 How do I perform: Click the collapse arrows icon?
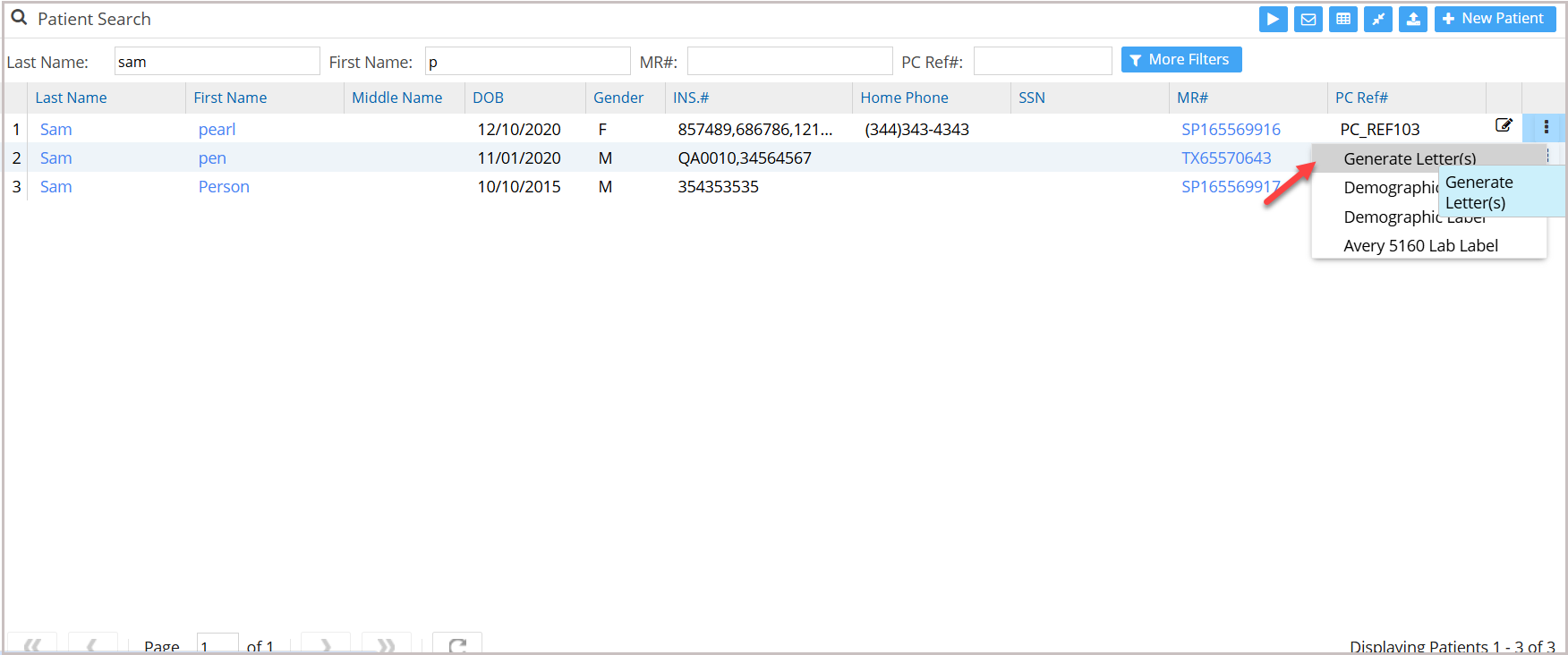pos(1377,19)
